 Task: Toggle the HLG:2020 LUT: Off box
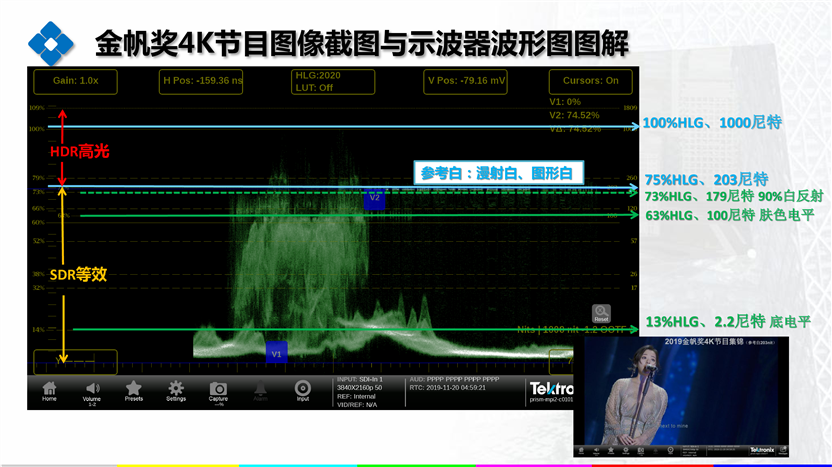coord(318,81)
